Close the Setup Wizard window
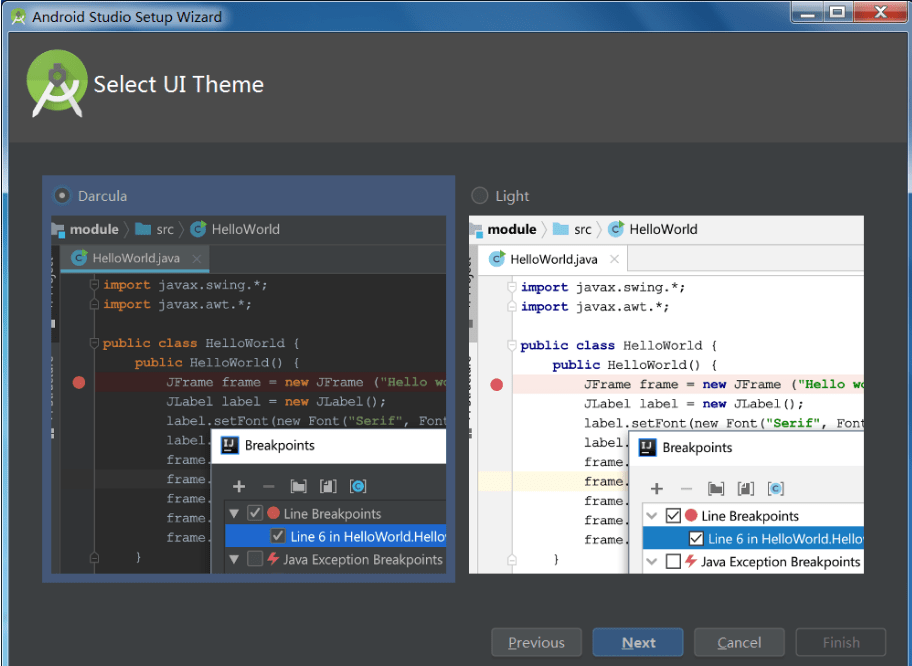The image size is (912, 666). (x=880, y=13)
